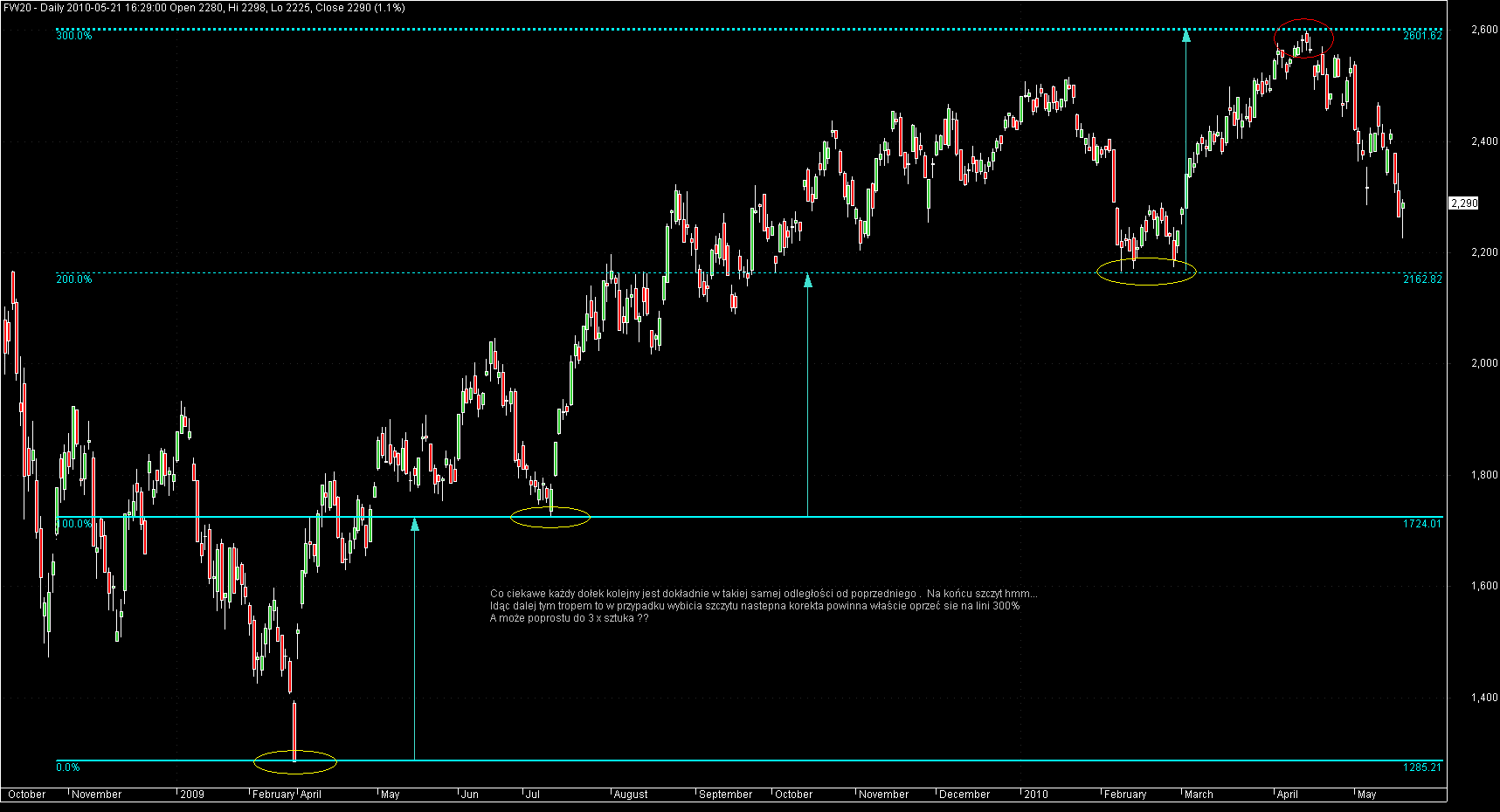Select the 200.0% Fibonacci level label

pyautogui.click(x=74, y=279)
